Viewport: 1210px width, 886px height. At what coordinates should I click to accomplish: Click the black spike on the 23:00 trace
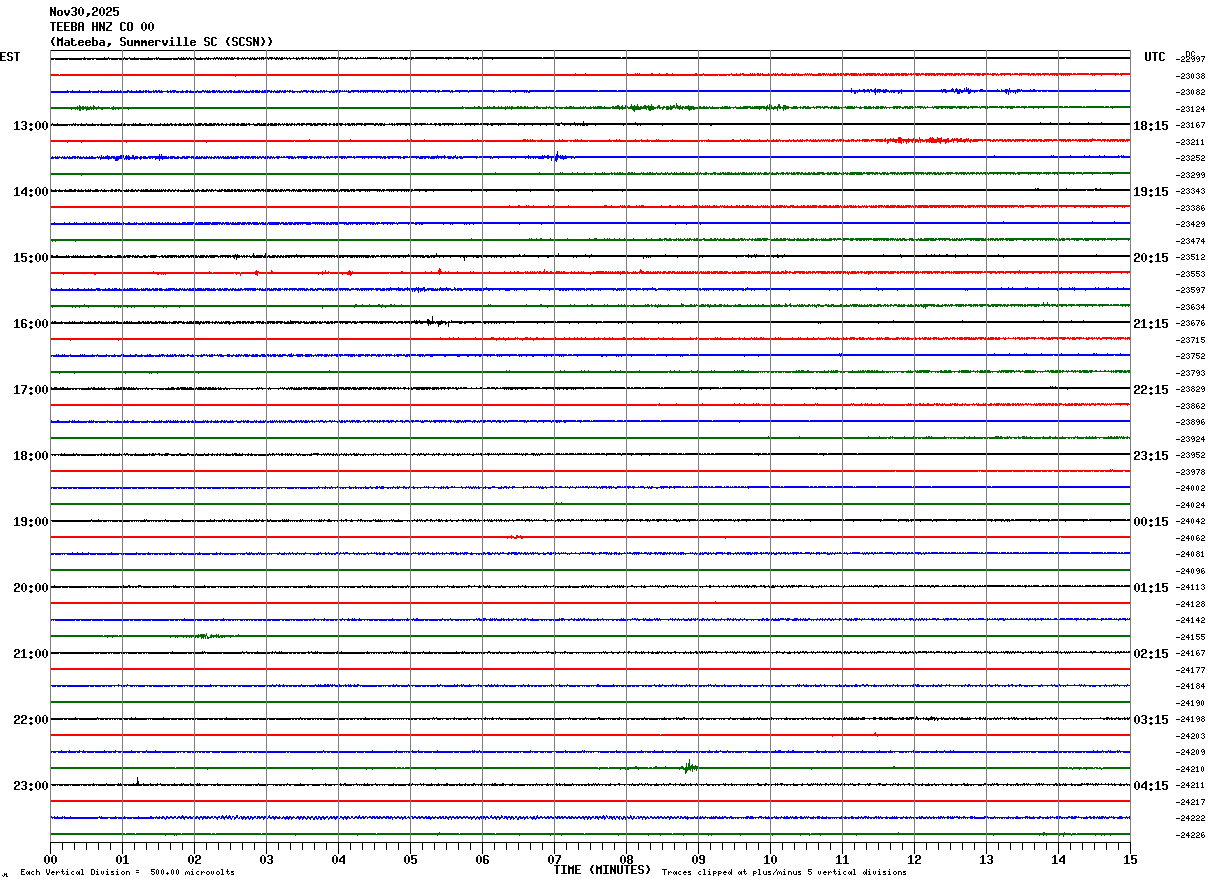(137, 781)
